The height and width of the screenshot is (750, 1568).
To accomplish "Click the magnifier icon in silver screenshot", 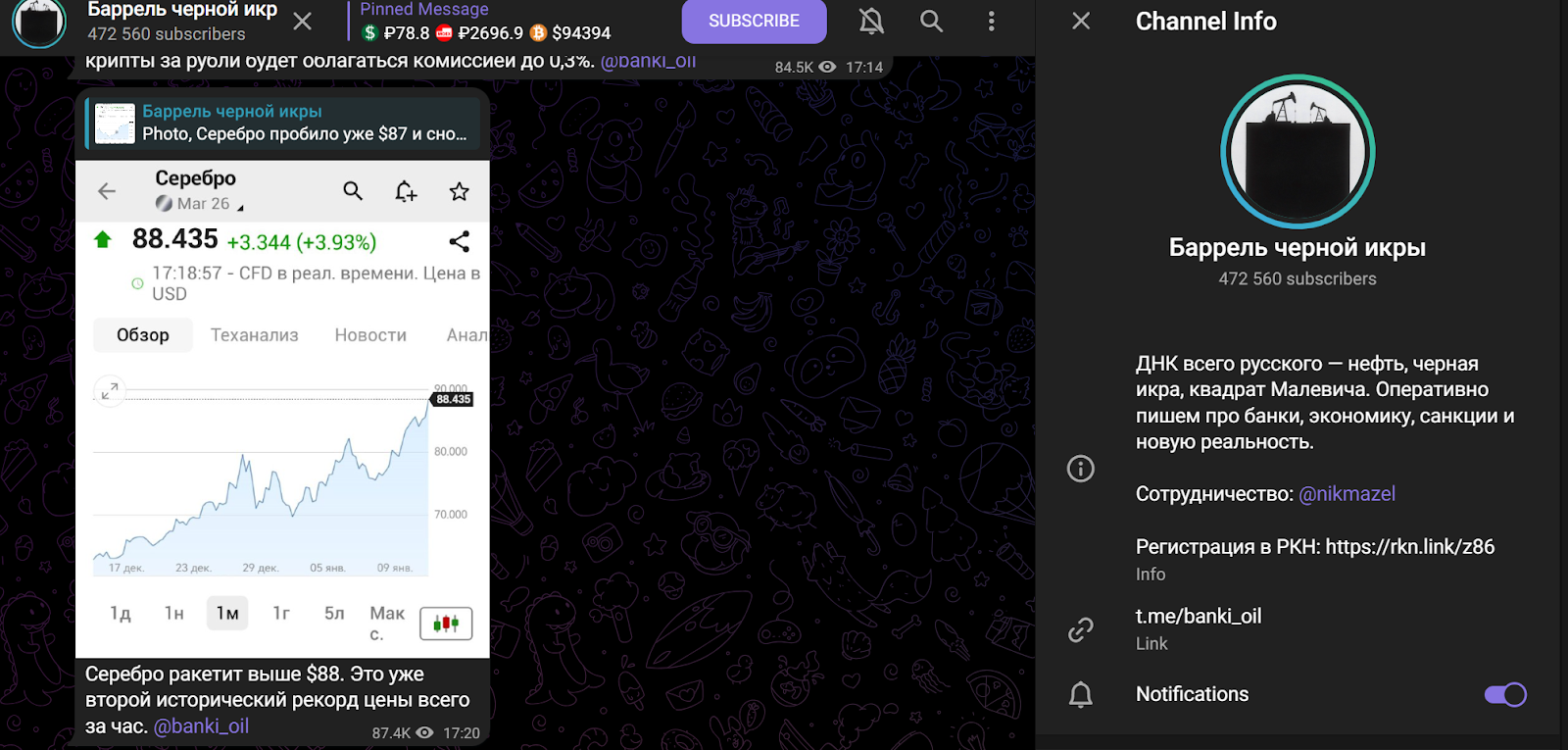I will 353,191.
